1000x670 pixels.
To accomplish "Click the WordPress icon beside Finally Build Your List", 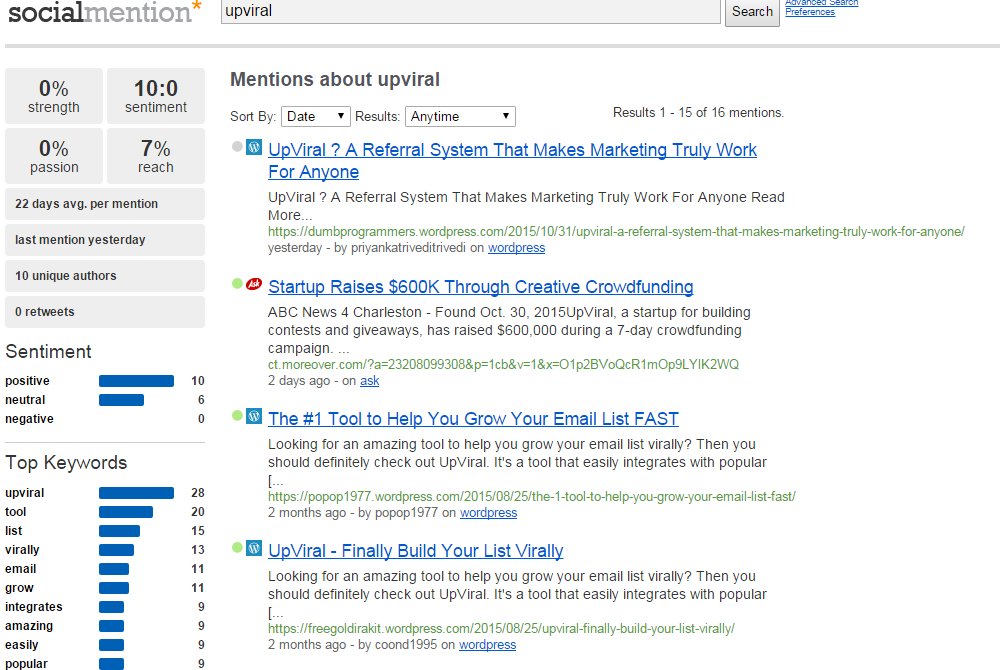I will 254,548.
